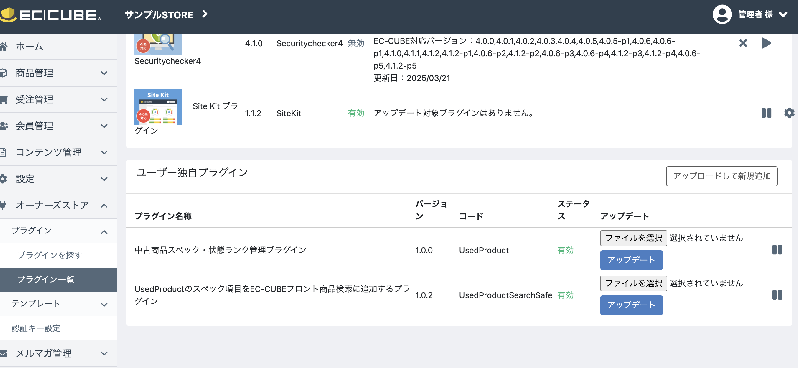Image resolution: width=798 pixels, height=368 pixels.
Task: Click the Site Kit plugin thumbnail
Action: click(158, 107)
